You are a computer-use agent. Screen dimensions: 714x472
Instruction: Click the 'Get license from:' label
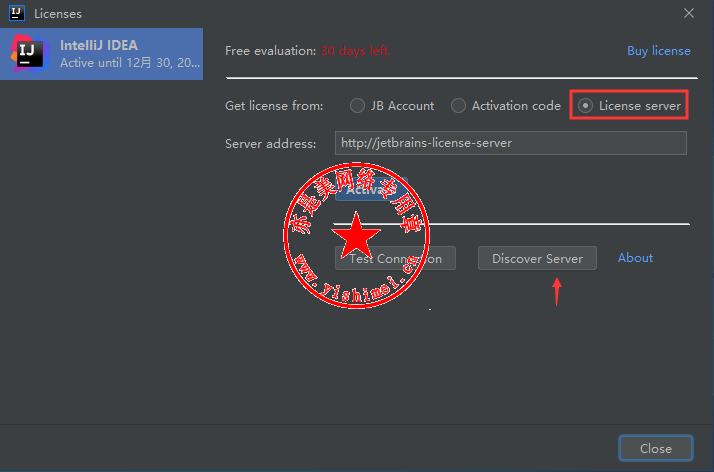[x=274, y=106]
